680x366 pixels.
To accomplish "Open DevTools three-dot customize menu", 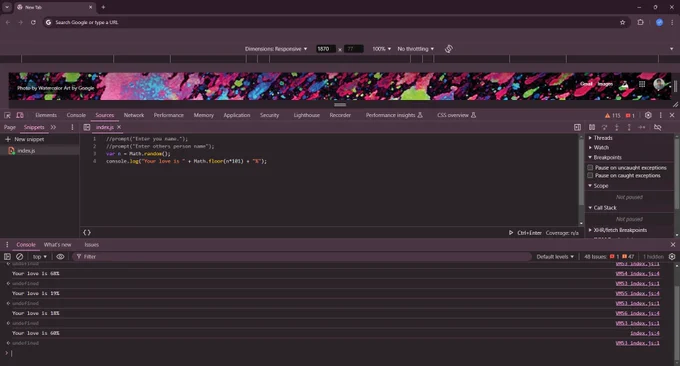I will pyautogui.click(x=660, y=115).
